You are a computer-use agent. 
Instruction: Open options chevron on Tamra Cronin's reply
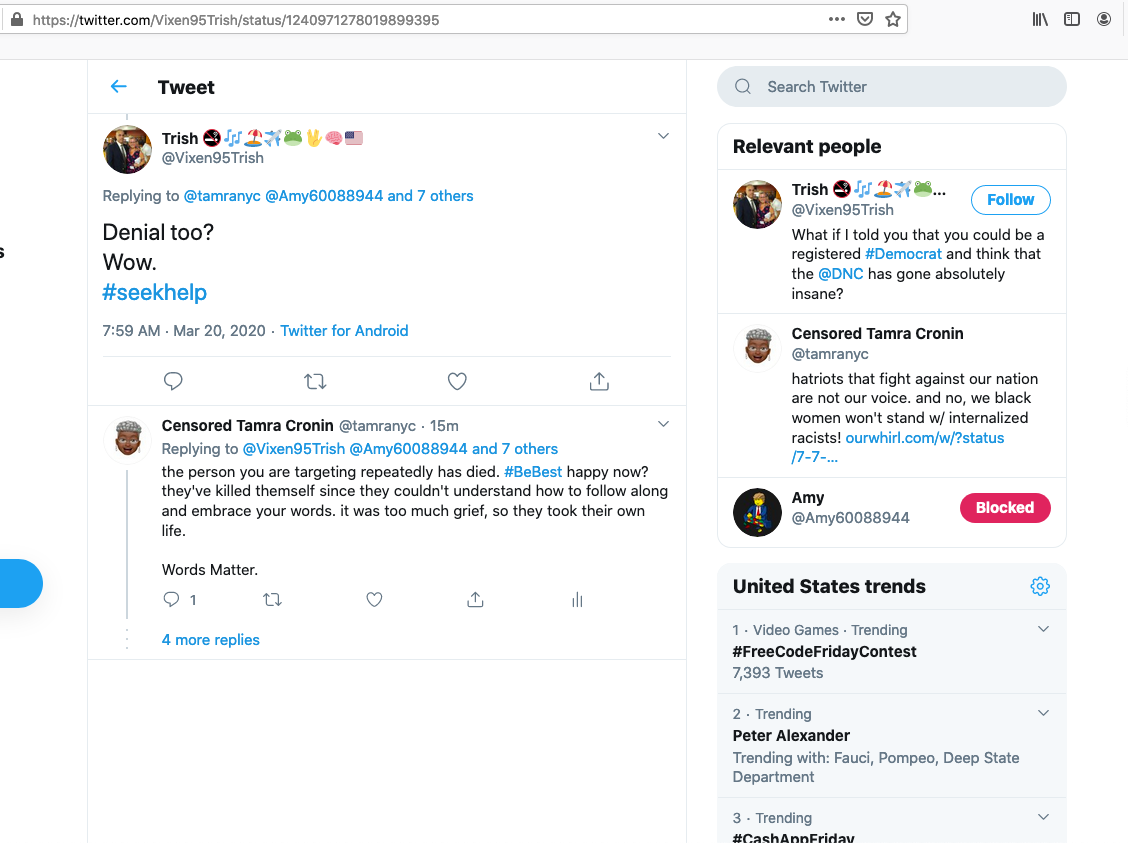(663, 425)
